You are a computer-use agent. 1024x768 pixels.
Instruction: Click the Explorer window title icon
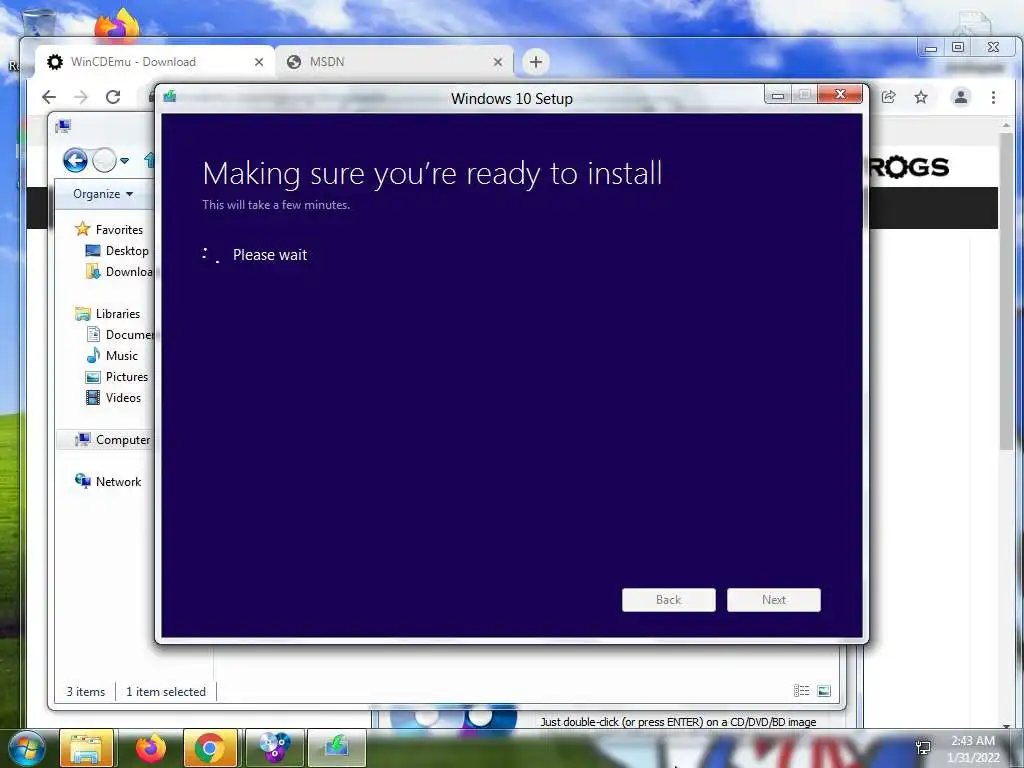pyautogui.click(x=63, y=126)
